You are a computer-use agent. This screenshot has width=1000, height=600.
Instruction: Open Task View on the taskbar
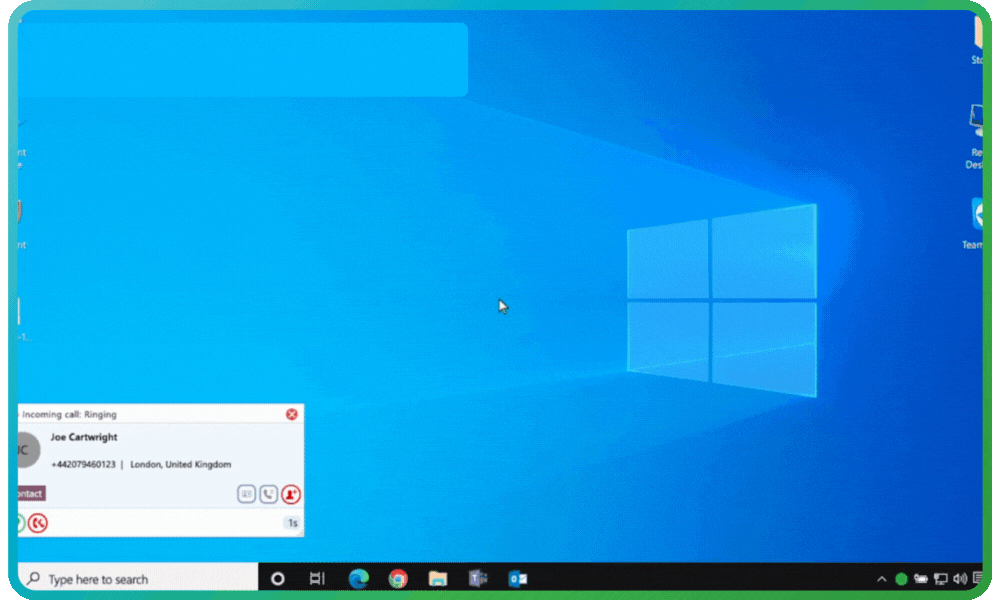point(317,579)
